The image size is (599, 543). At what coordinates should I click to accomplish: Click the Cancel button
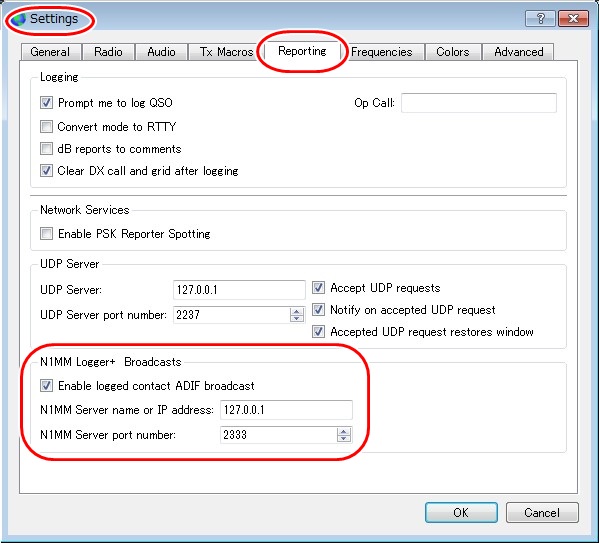click(x=542, y=512)
